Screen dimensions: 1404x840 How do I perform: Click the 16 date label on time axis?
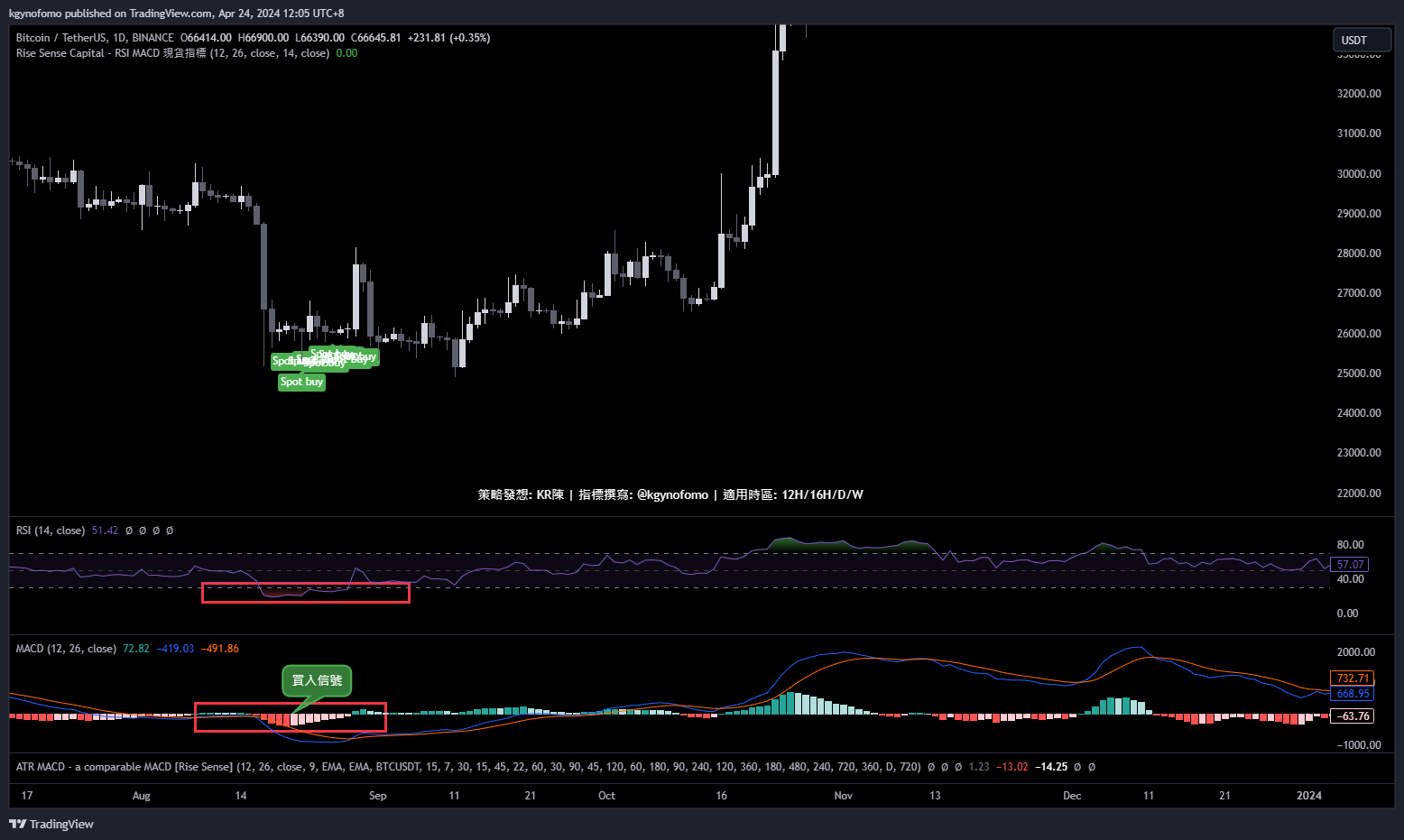tap(721, 796)
